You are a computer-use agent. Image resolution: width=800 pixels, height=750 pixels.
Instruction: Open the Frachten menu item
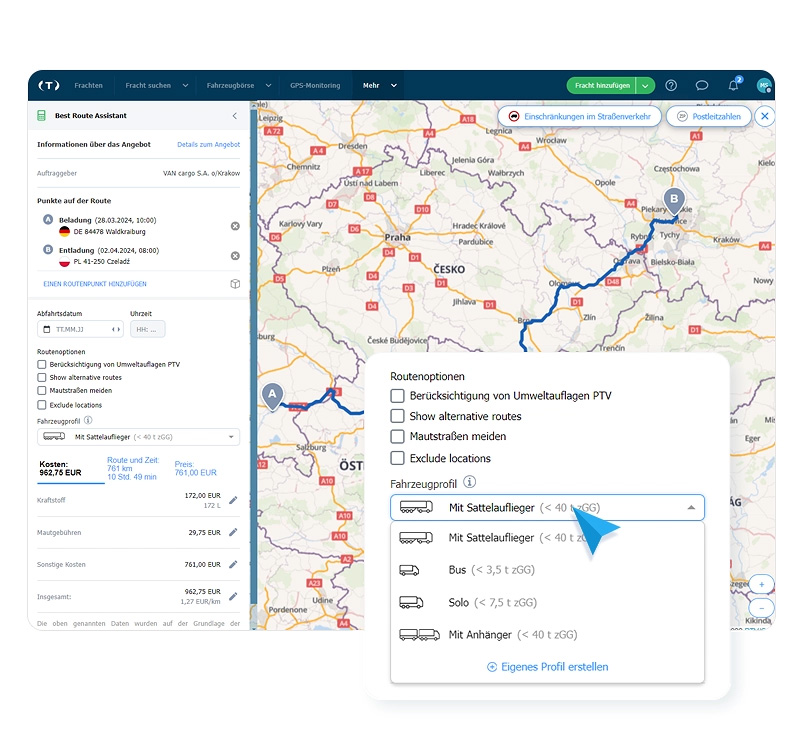point(88,86)
